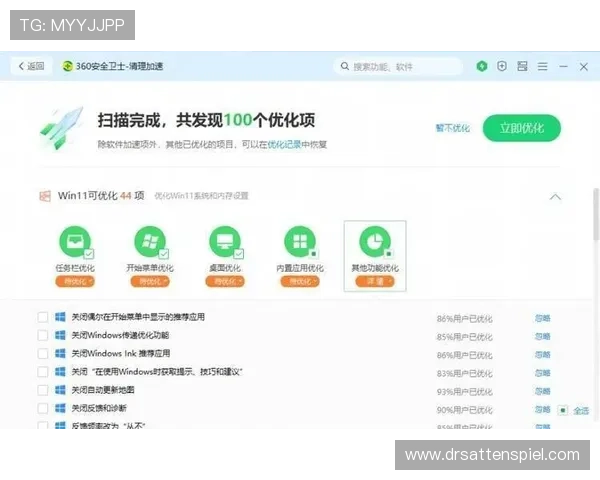Viewport: 600px width, 480px height.
Task: Click the vertical scrollbar thumb
Action: click(x=596, y=214)
